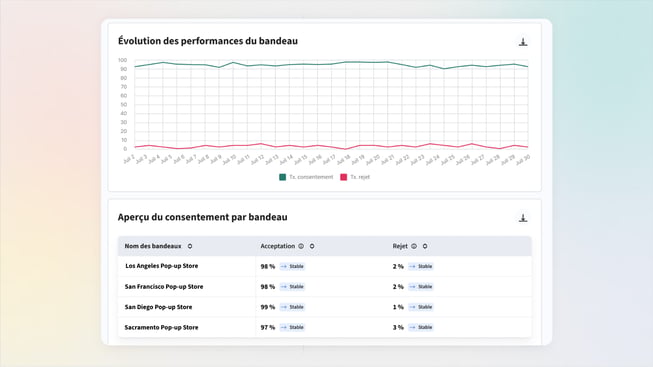
Task: Click the Tx. rejet legend label
Action: point(360,177)
